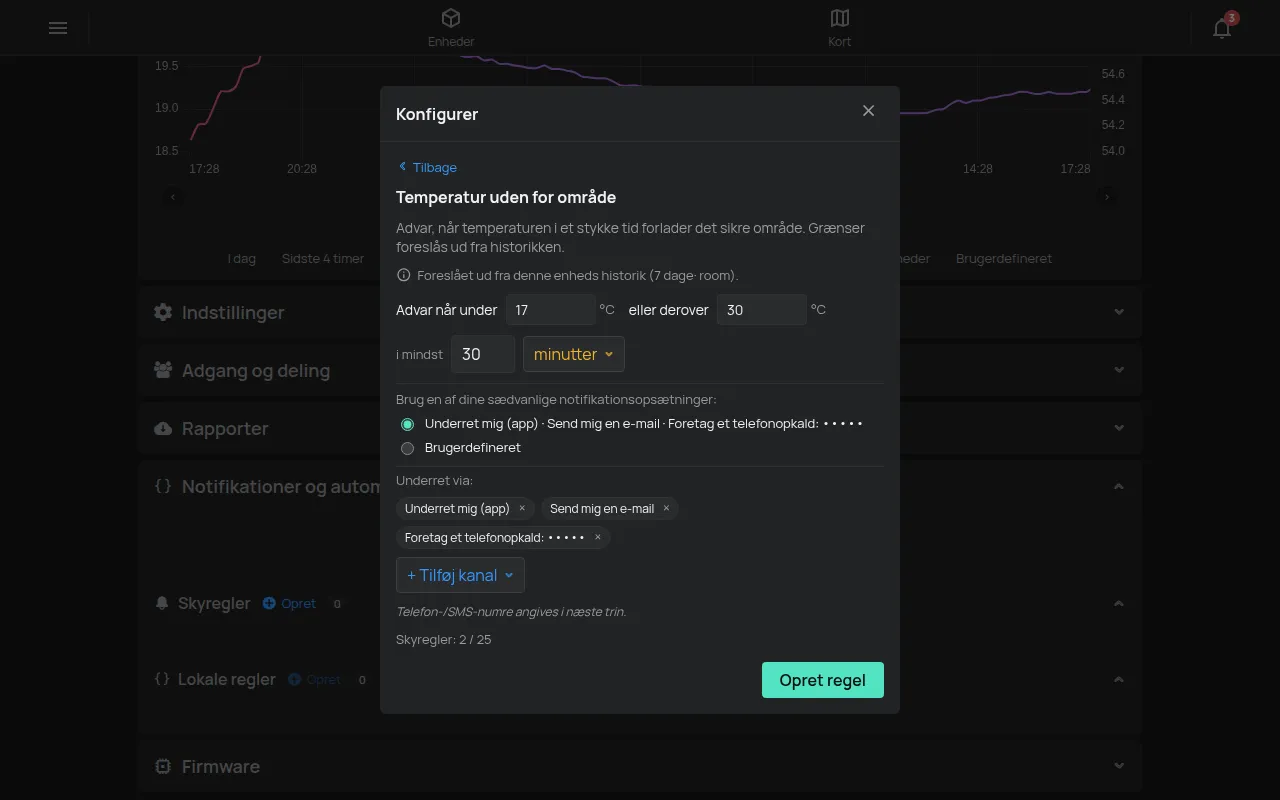Click the upper temperature limit field
1280x800 pixels.
coord(761,310)
